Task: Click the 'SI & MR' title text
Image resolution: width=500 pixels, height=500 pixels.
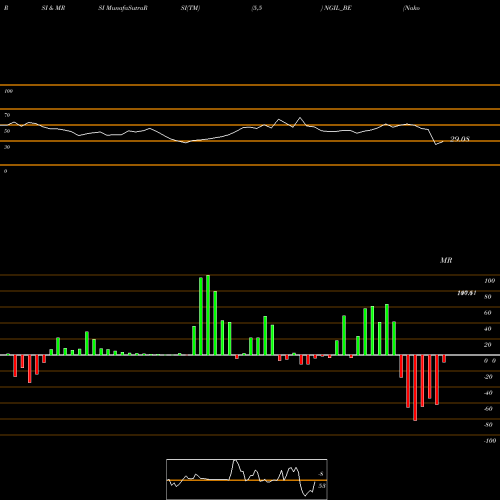Action: tap(53, 8)
